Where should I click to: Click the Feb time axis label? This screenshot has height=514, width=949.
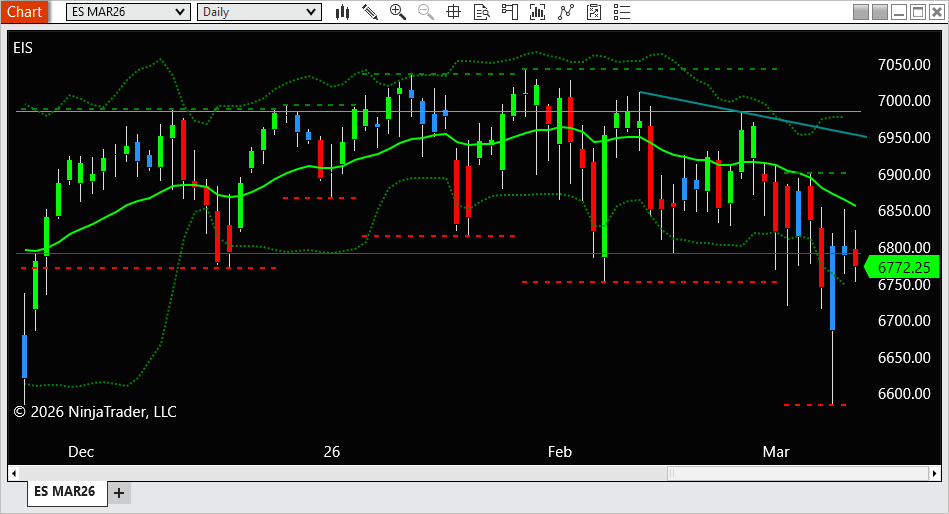click(x=560, y=452)
